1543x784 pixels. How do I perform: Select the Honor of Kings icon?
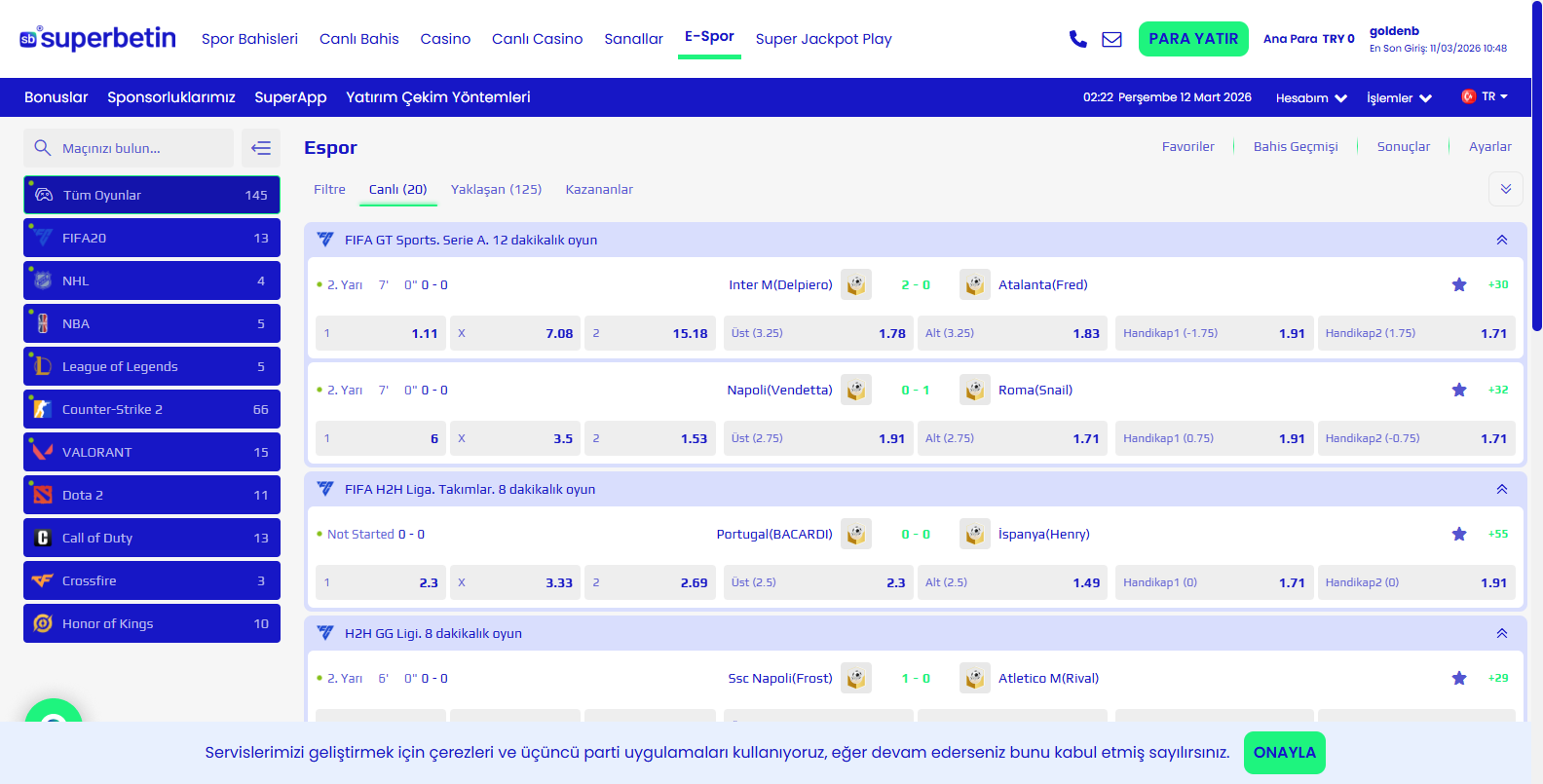click(43, 623)
